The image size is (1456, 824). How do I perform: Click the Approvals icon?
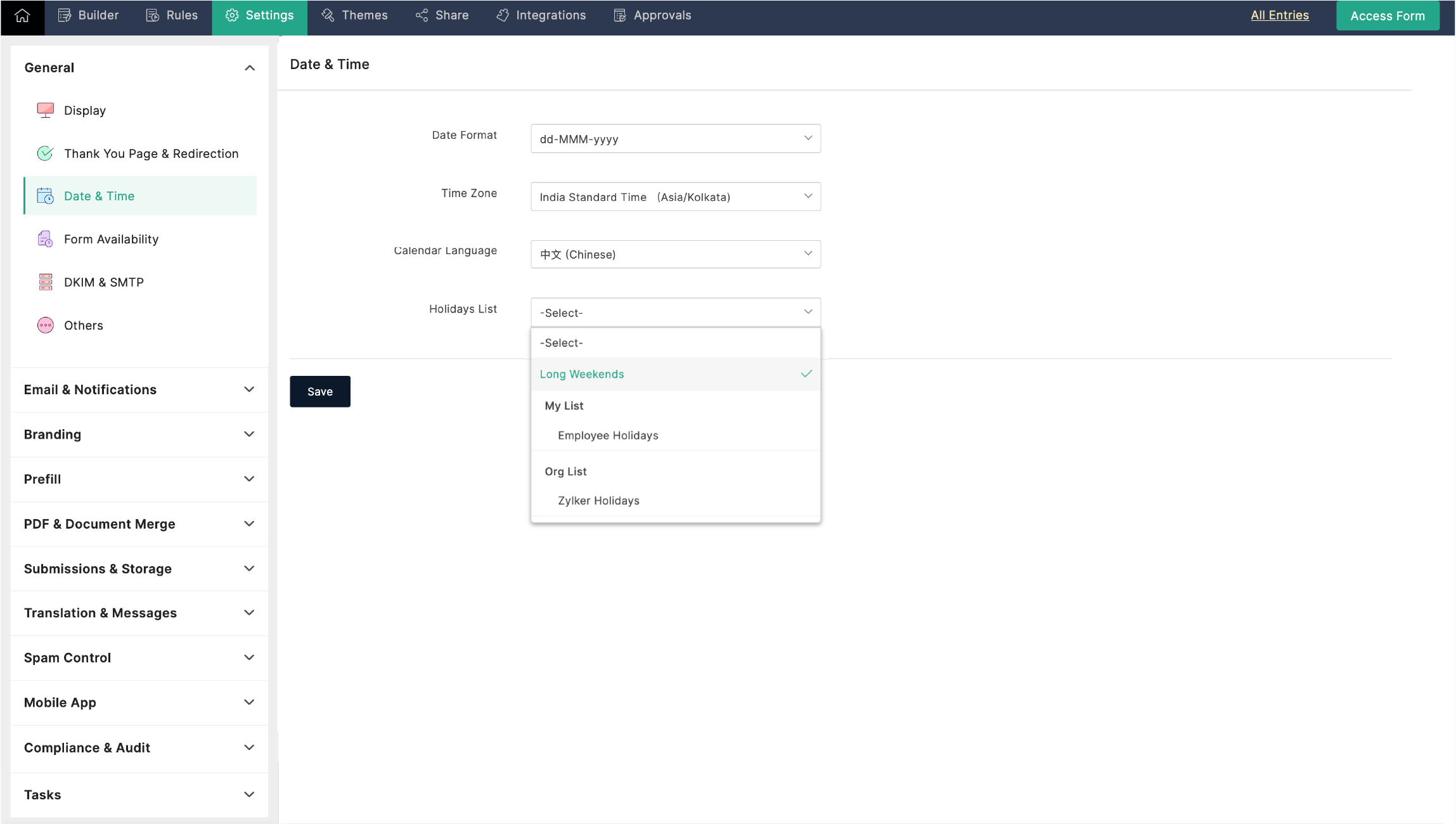(x=618, y=15)
